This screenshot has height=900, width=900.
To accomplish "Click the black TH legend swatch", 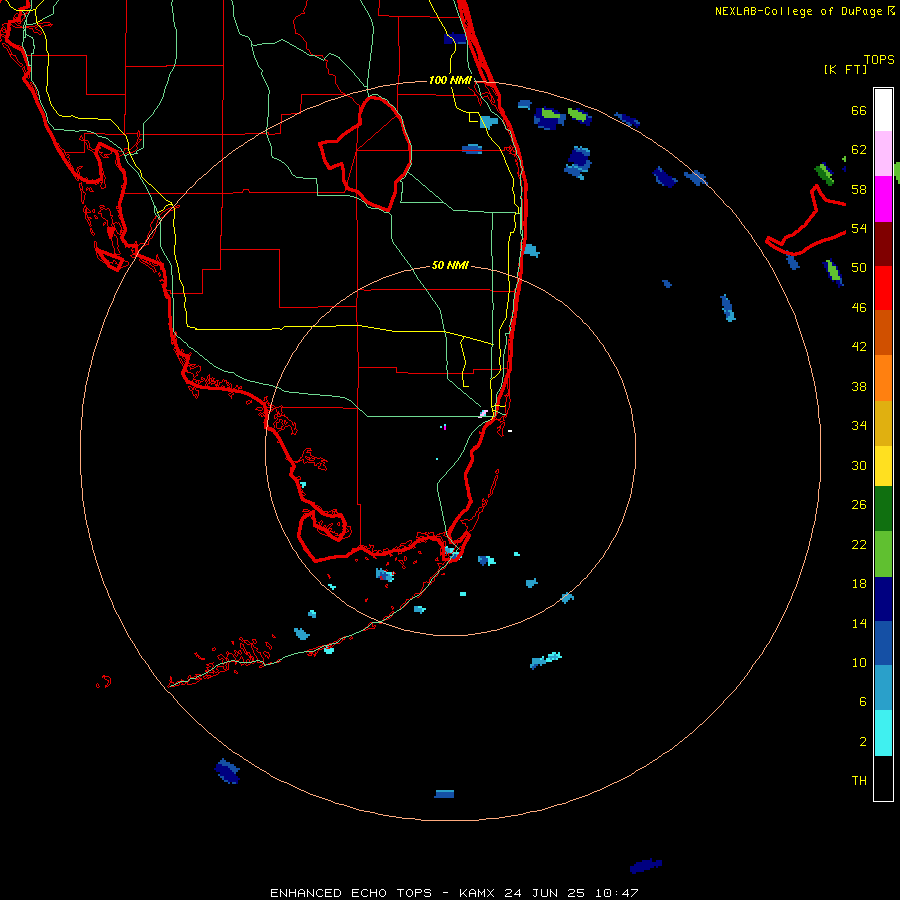I will point(883,778).
